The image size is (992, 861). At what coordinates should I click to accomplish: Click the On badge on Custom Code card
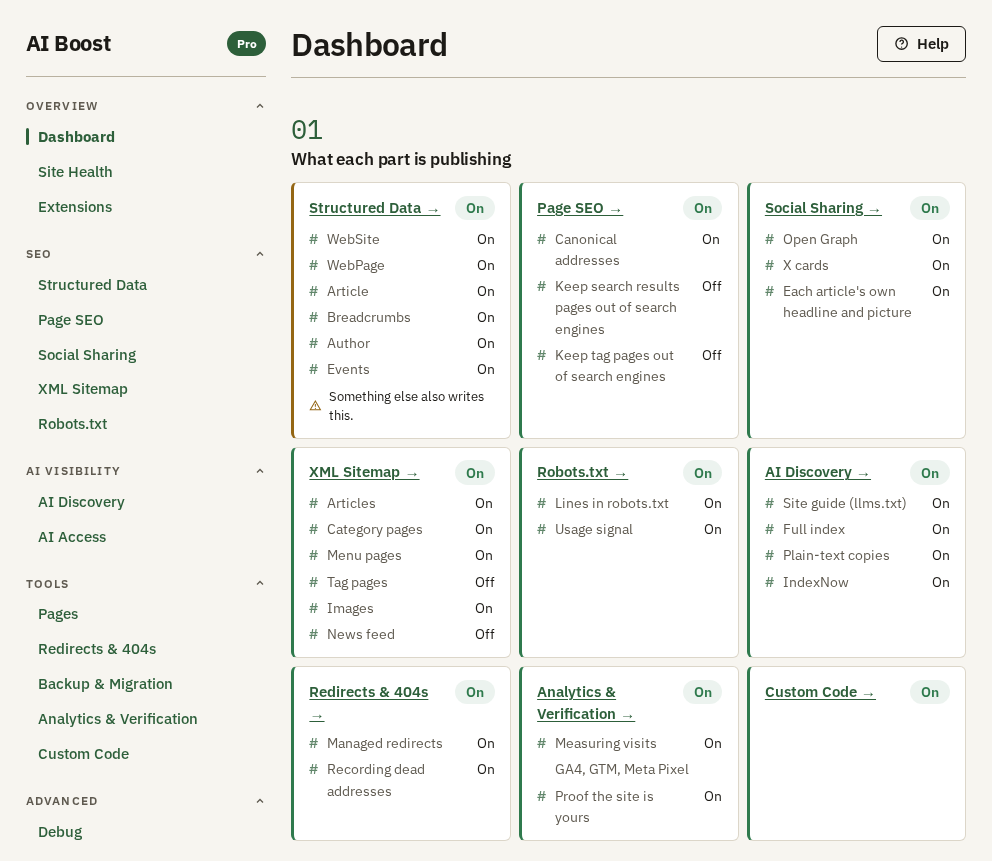929,693
